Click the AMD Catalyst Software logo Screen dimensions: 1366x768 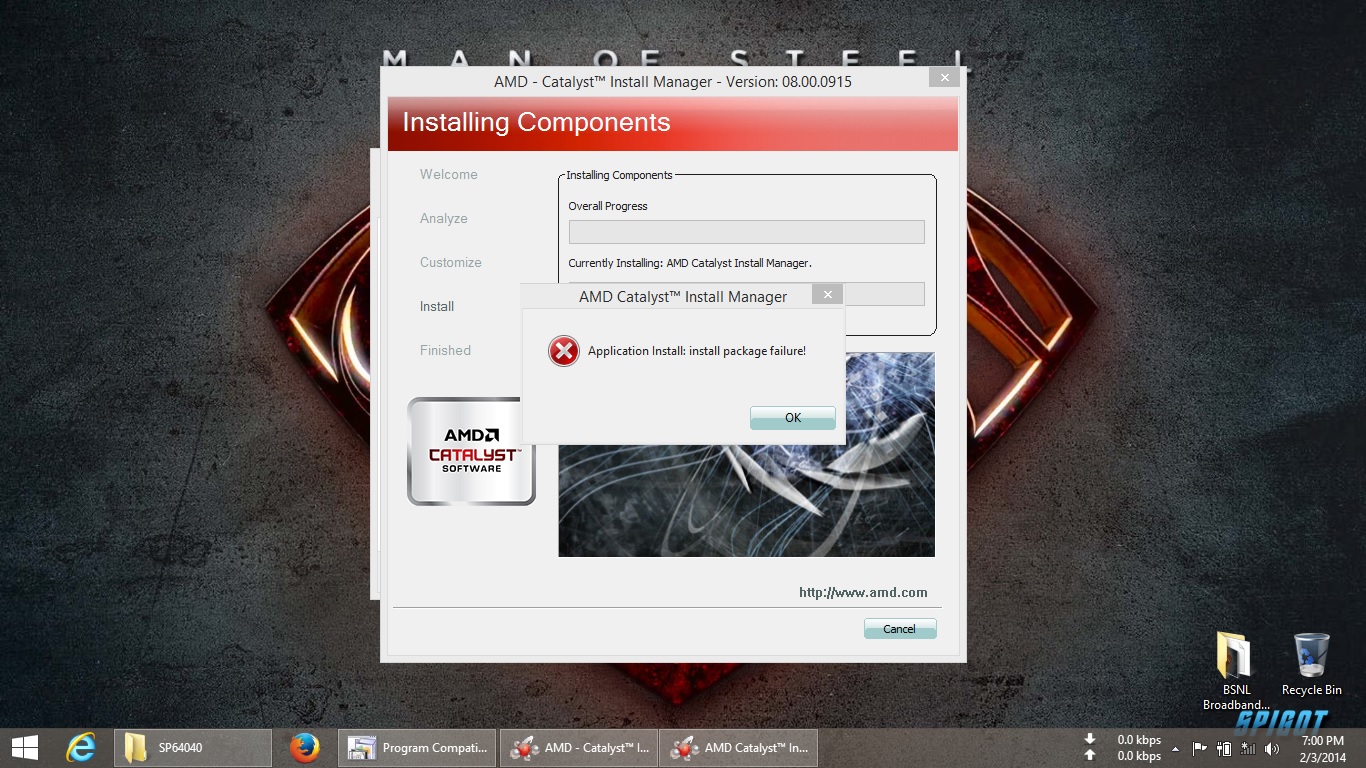click(471, 451)
